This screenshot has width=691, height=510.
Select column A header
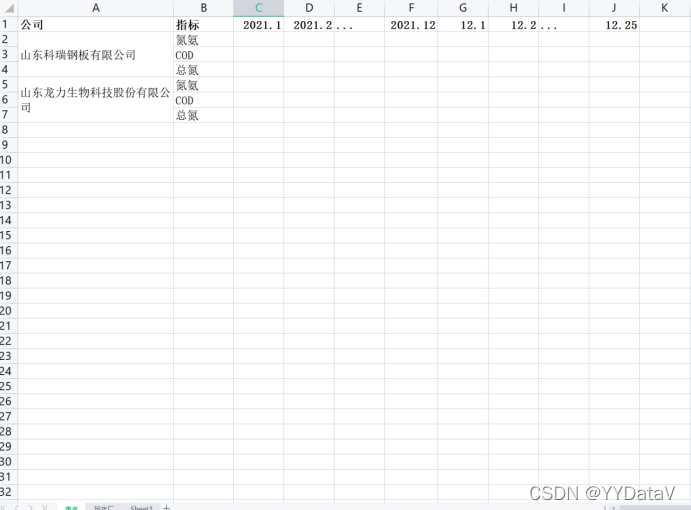coord(96,8)
